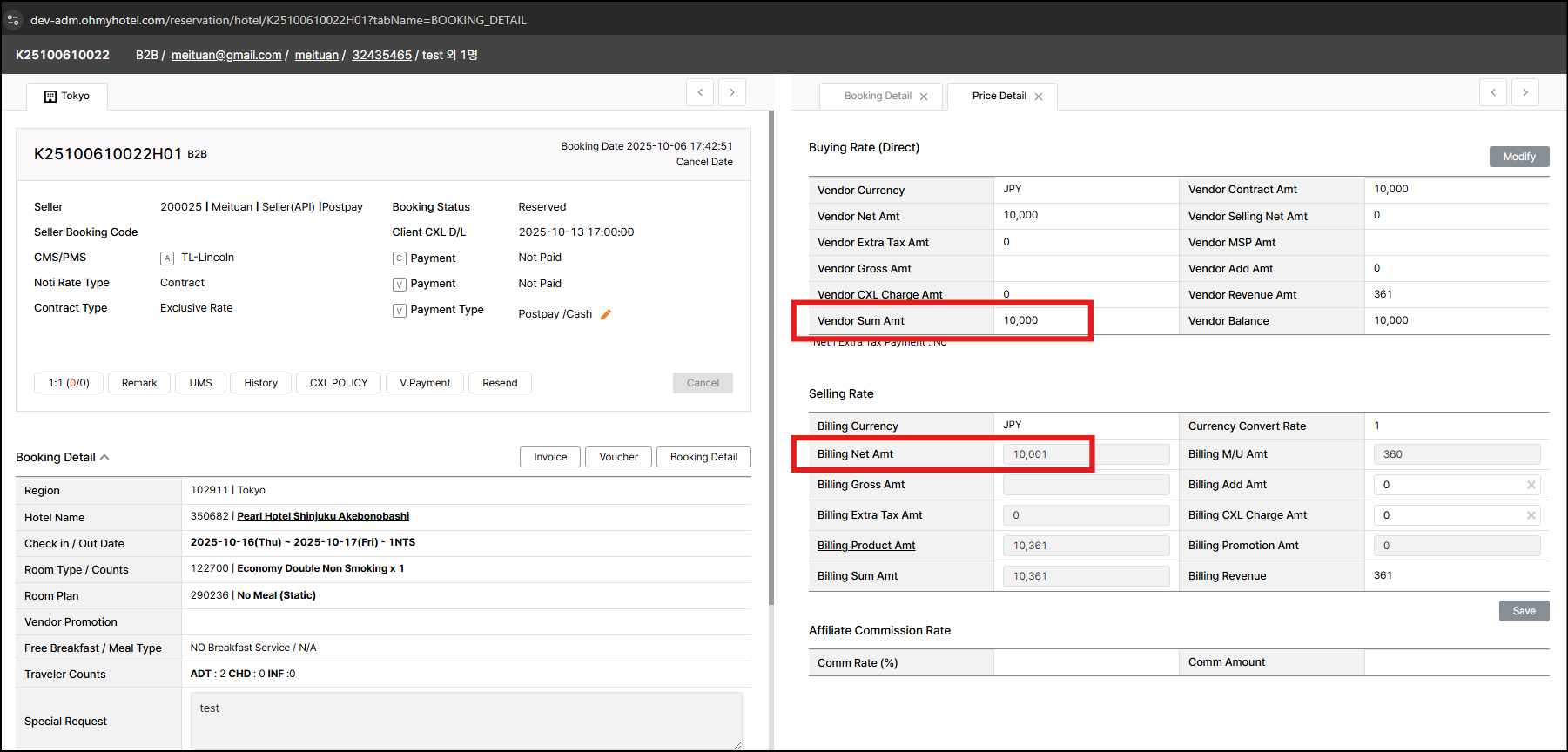The image size is (1568, 752).
Task: Click the left panel vertical scrollbar
Action: (771, 357)
